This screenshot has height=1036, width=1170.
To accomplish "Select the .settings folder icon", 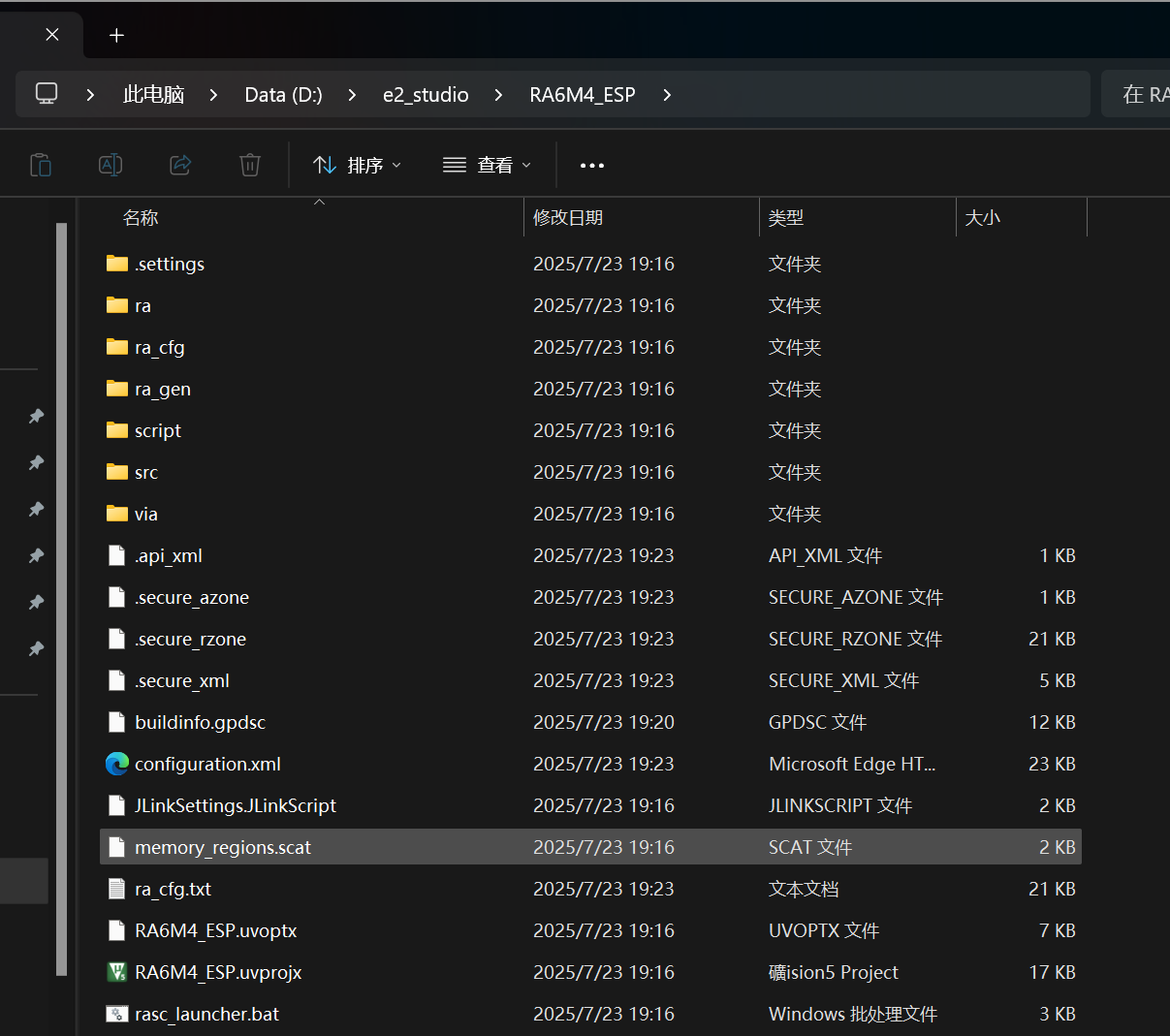I will [117, 264].
